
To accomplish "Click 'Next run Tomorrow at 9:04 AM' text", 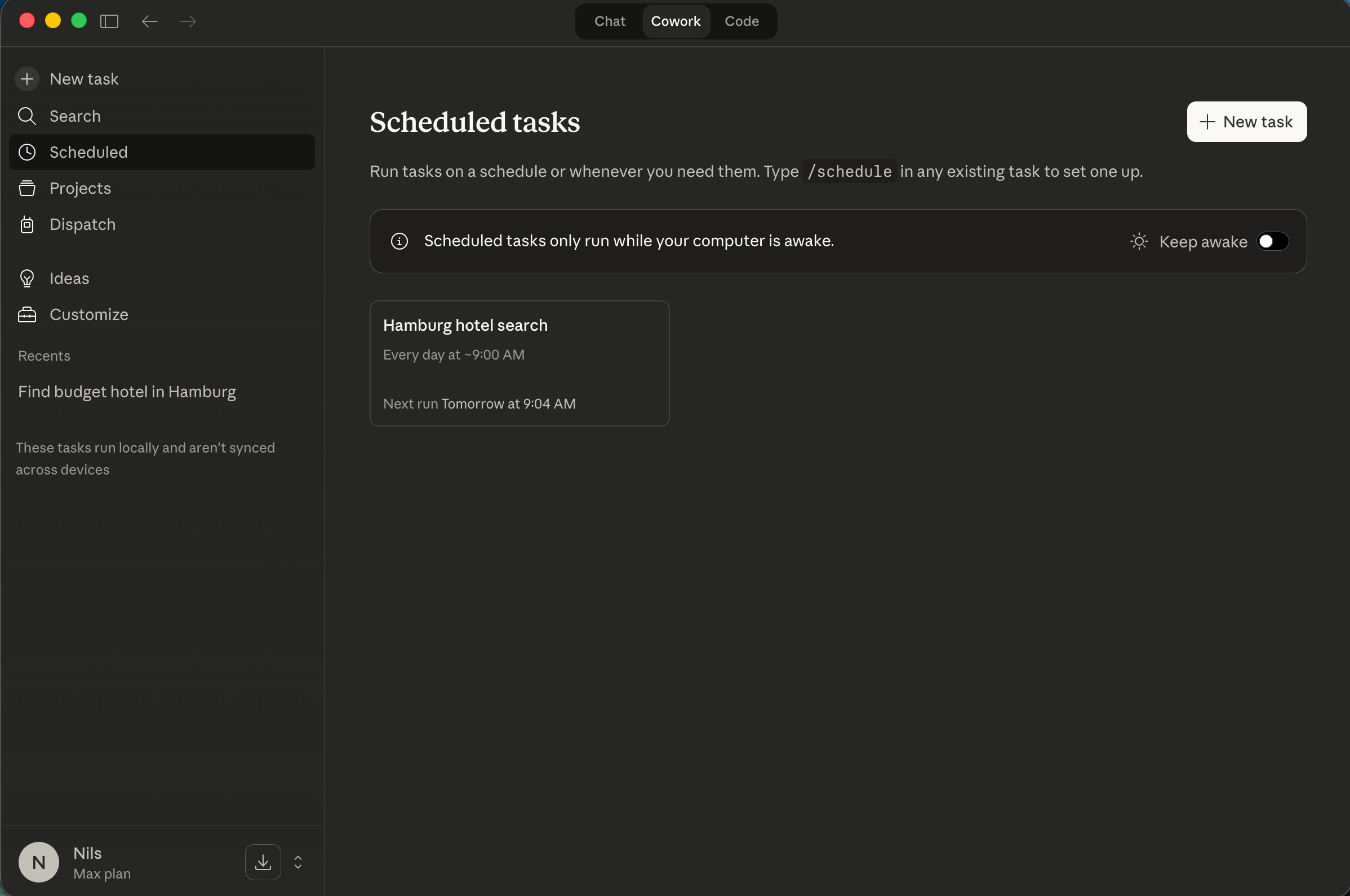I will pyautogui.click(x=479, y=404).
